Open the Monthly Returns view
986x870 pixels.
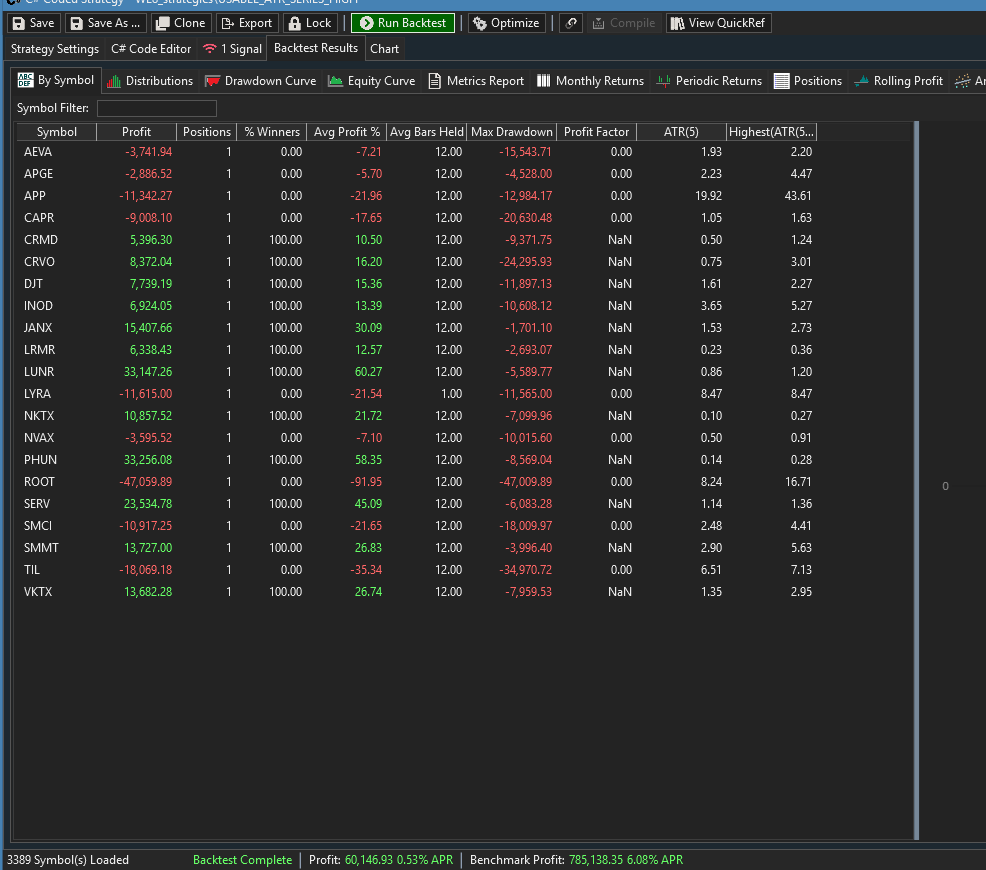[590, 81]
